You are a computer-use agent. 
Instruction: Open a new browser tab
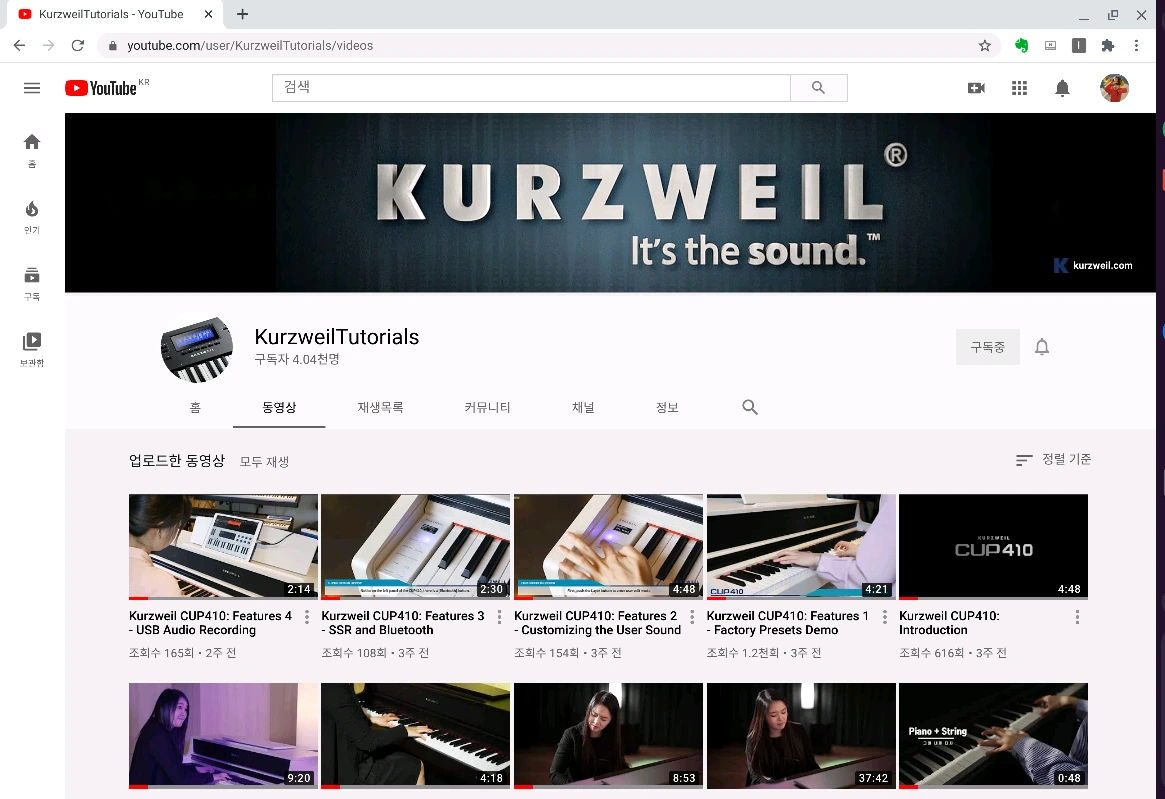[x=242, y=14]
